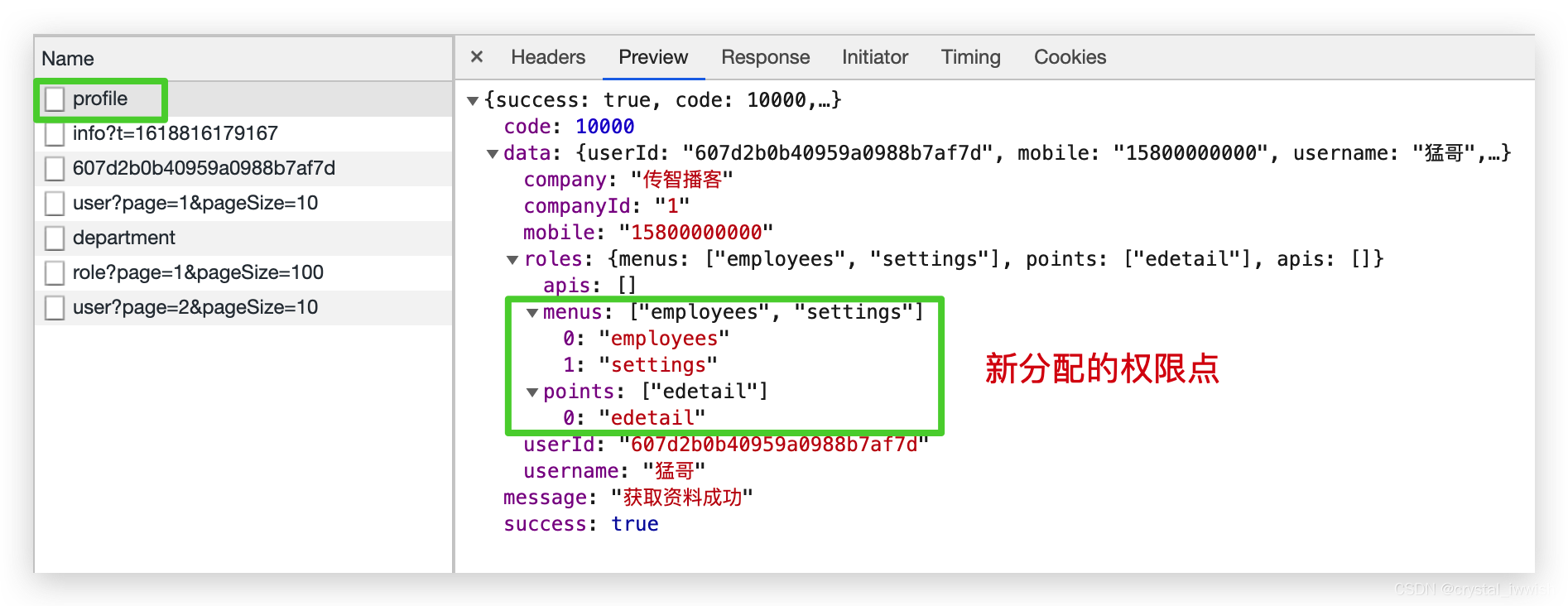Click the icon box beside department
Viewport: 1568px width, 606px height.
pos(55,238)
